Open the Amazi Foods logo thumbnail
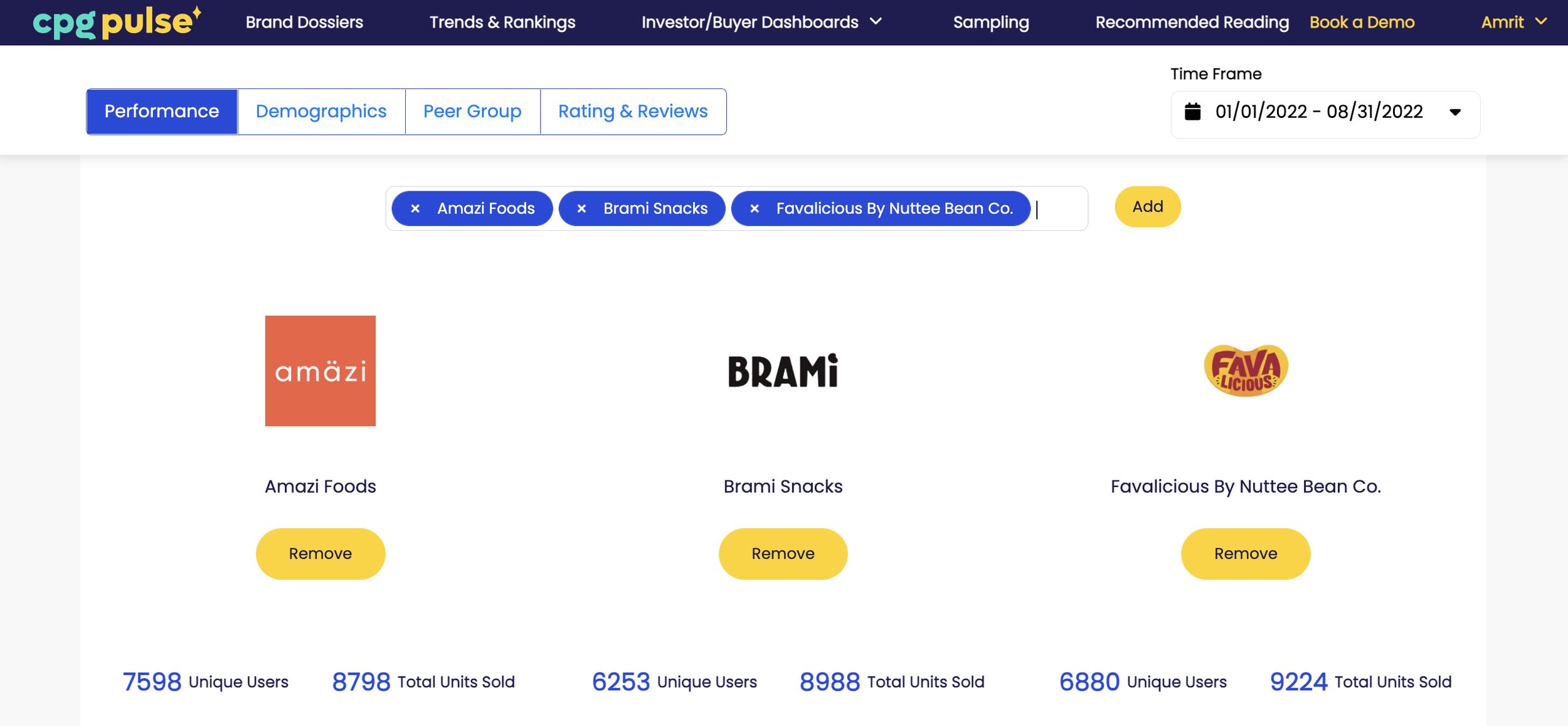Image resolution: width=1568 pixels, height=726 pixels. [320, 371]
